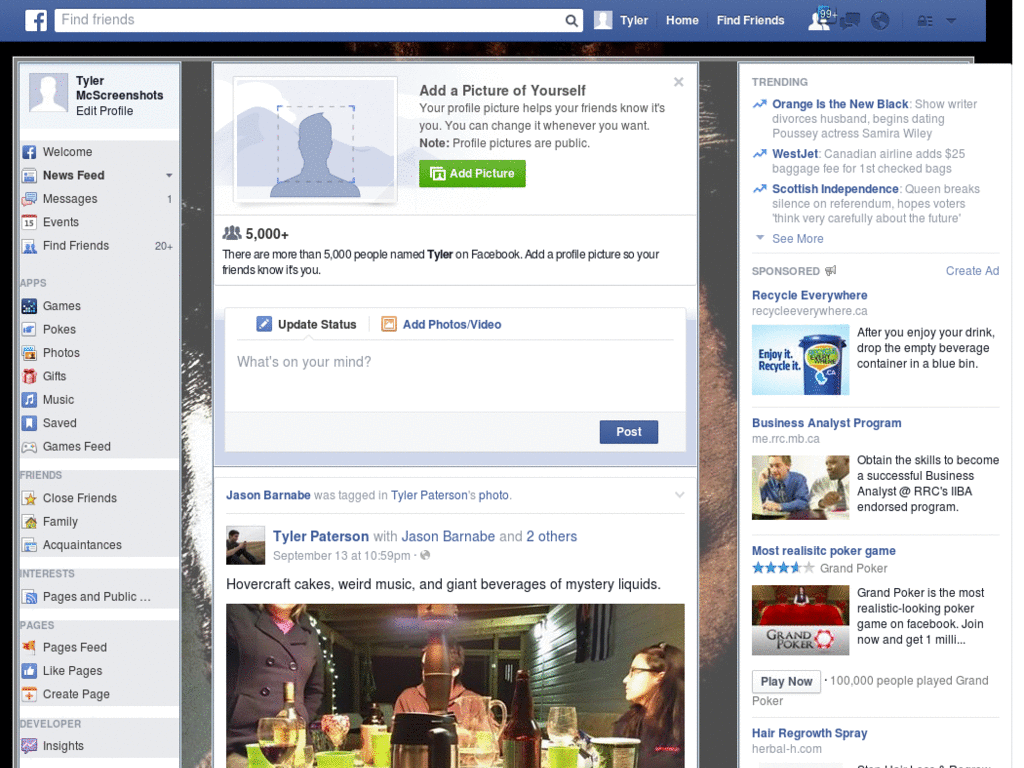
Task: Click the Find Friends sidebar icon
Action: [x=29, y=246]
